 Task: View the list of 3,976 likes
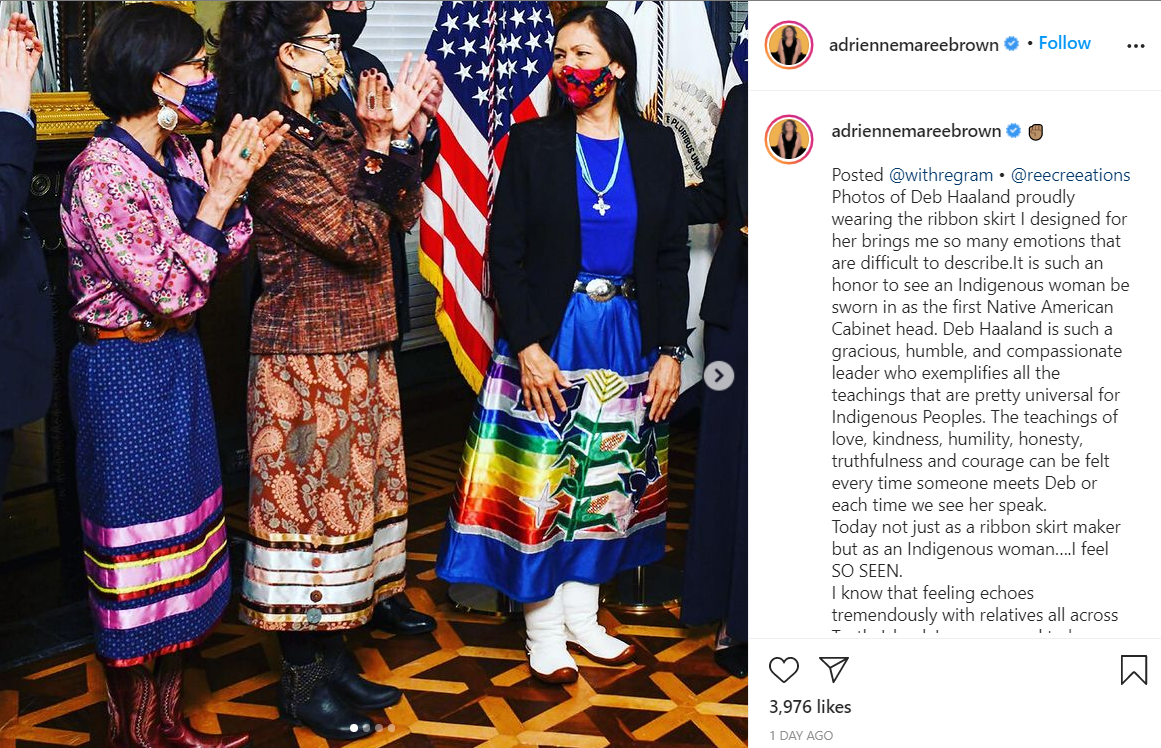pos(810,707)
